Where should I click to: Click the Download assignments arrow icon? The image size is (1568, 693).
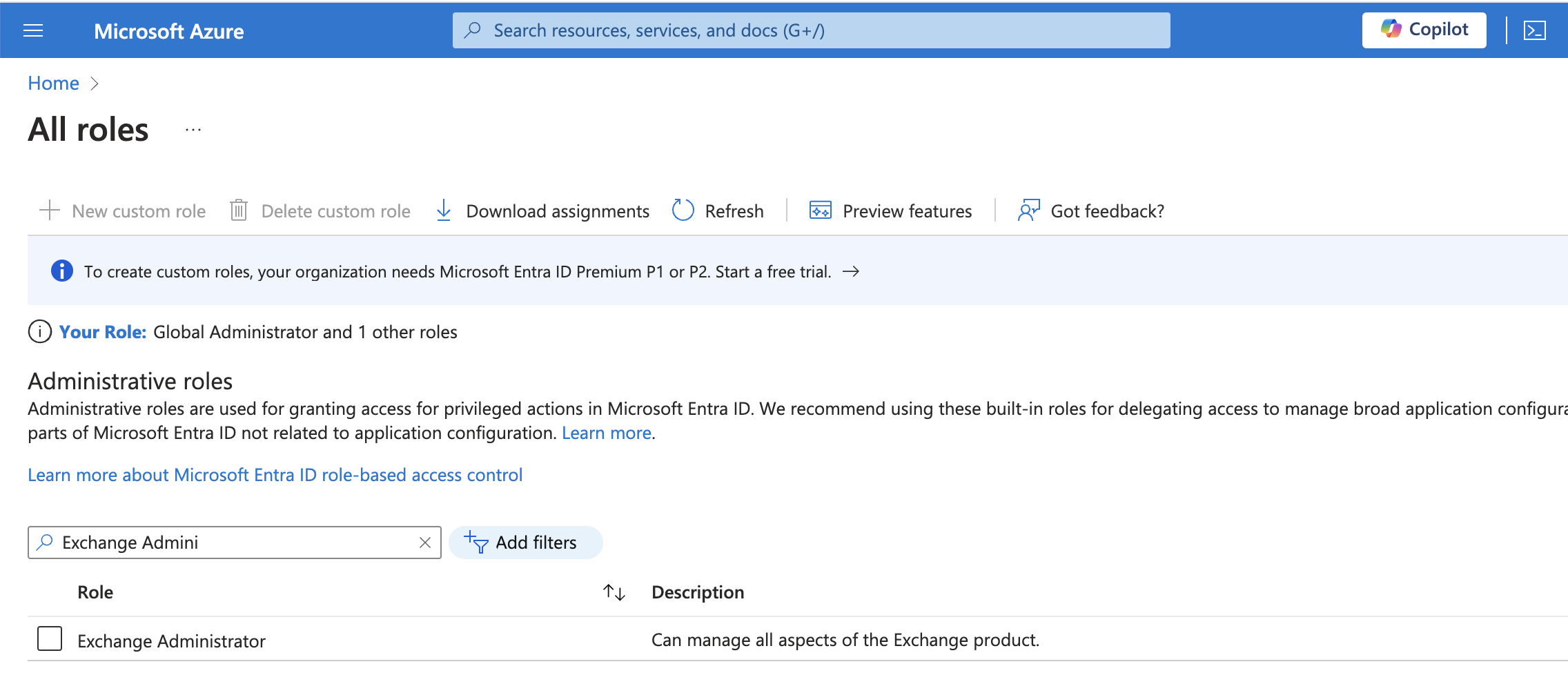pyautogui.click(x=444, y=211)
